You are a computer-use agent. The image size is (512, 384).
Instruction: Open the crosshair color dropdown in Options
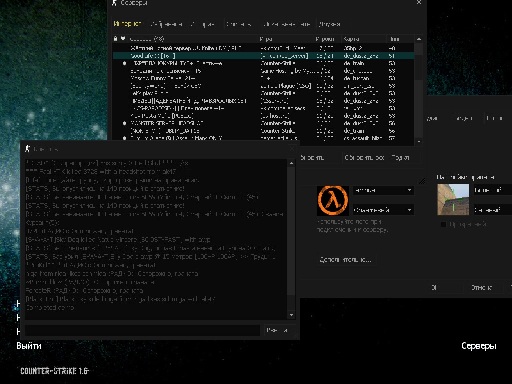pos(493,210)
